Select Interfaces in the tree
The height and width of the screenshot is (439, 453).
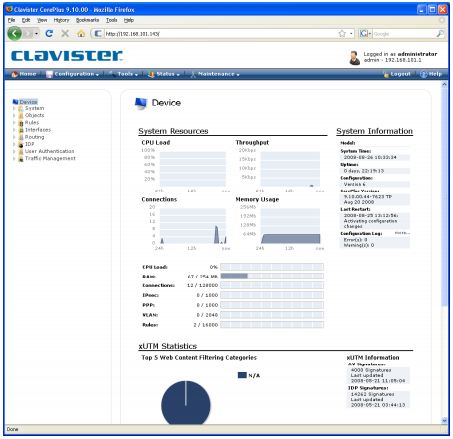pos(38,130)
